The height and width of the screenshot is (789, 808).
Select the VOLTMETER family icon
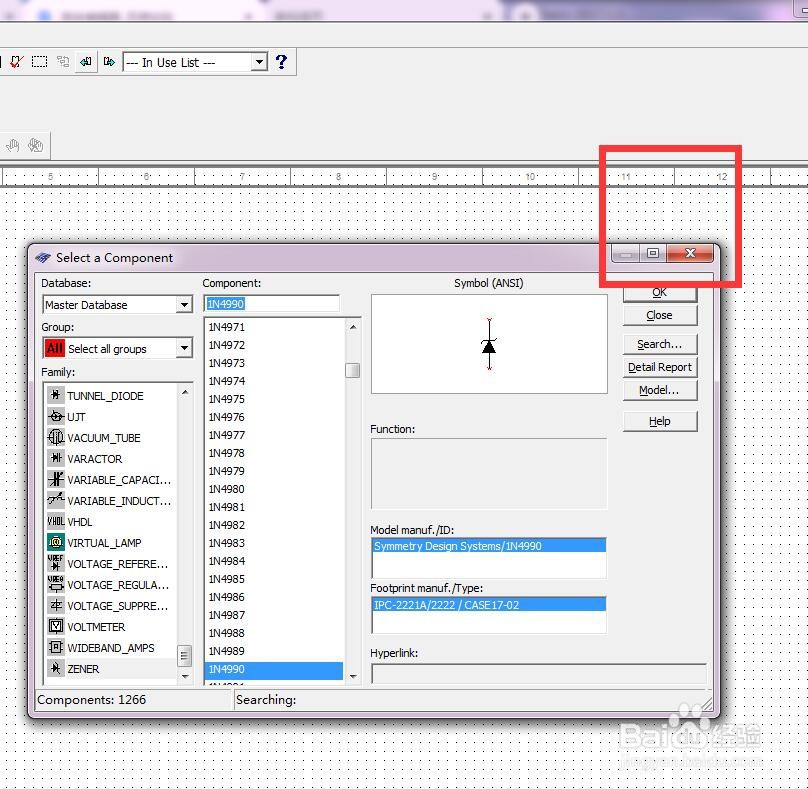coord(56,627)
